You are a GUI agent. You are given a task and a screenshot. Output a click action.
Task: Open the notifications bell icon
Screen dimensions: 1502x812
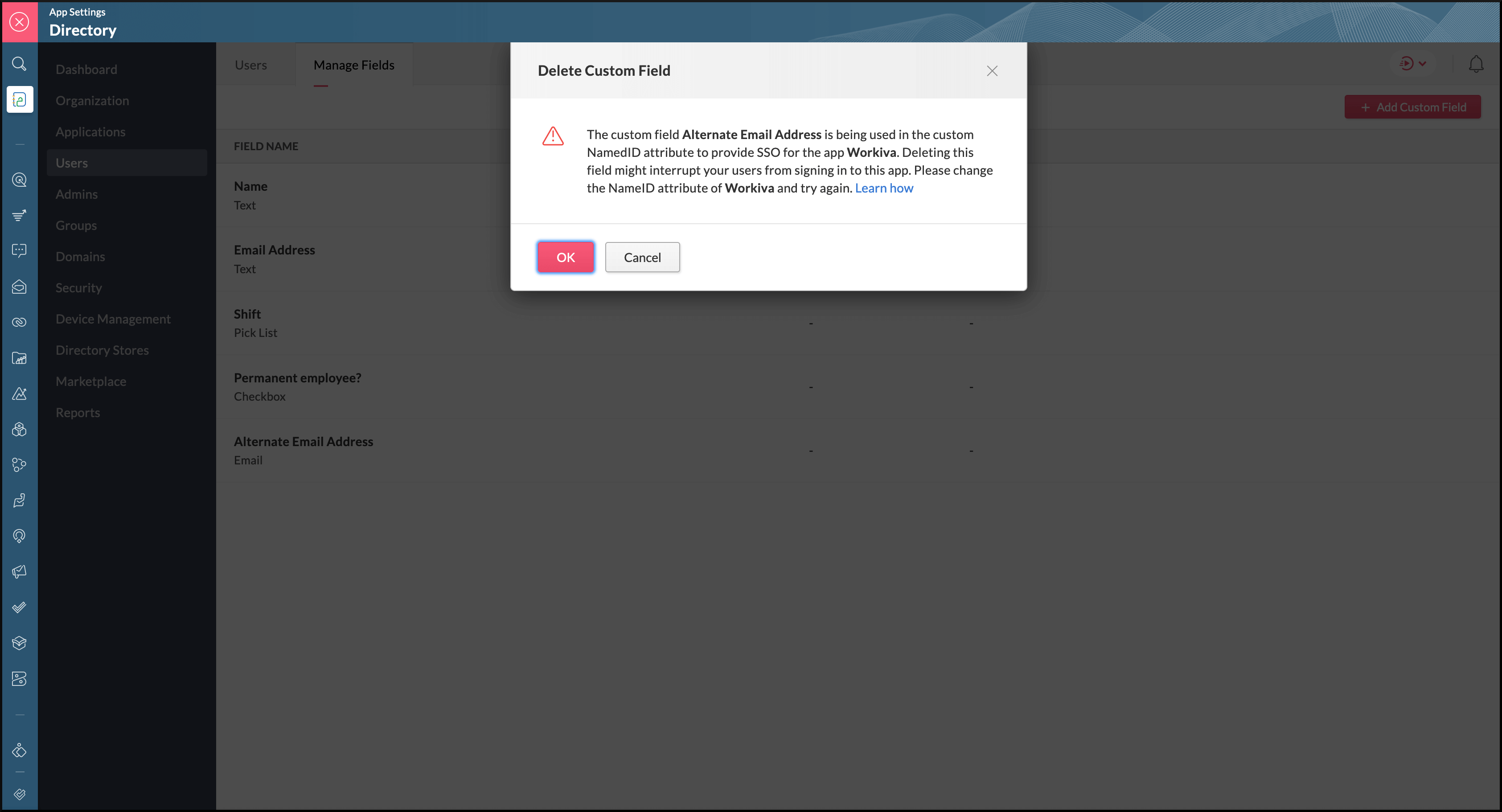point(1476,64)
